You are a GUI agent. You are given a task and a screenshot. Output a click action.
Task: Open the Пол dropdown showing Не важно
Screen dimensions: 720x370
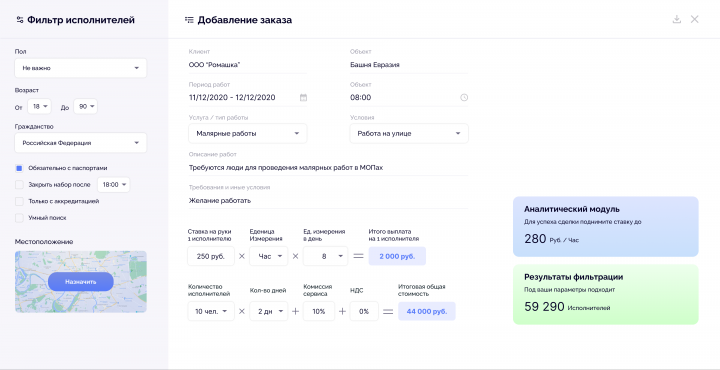(x=81, y=68)
